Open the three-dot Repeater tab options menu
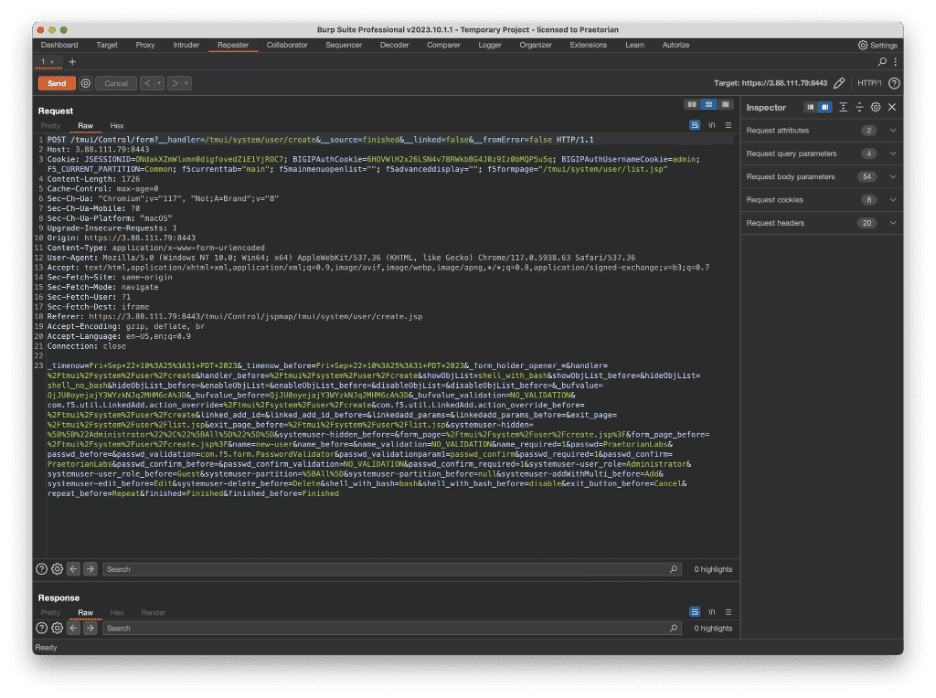936x698 pixels. pos(895,62)
